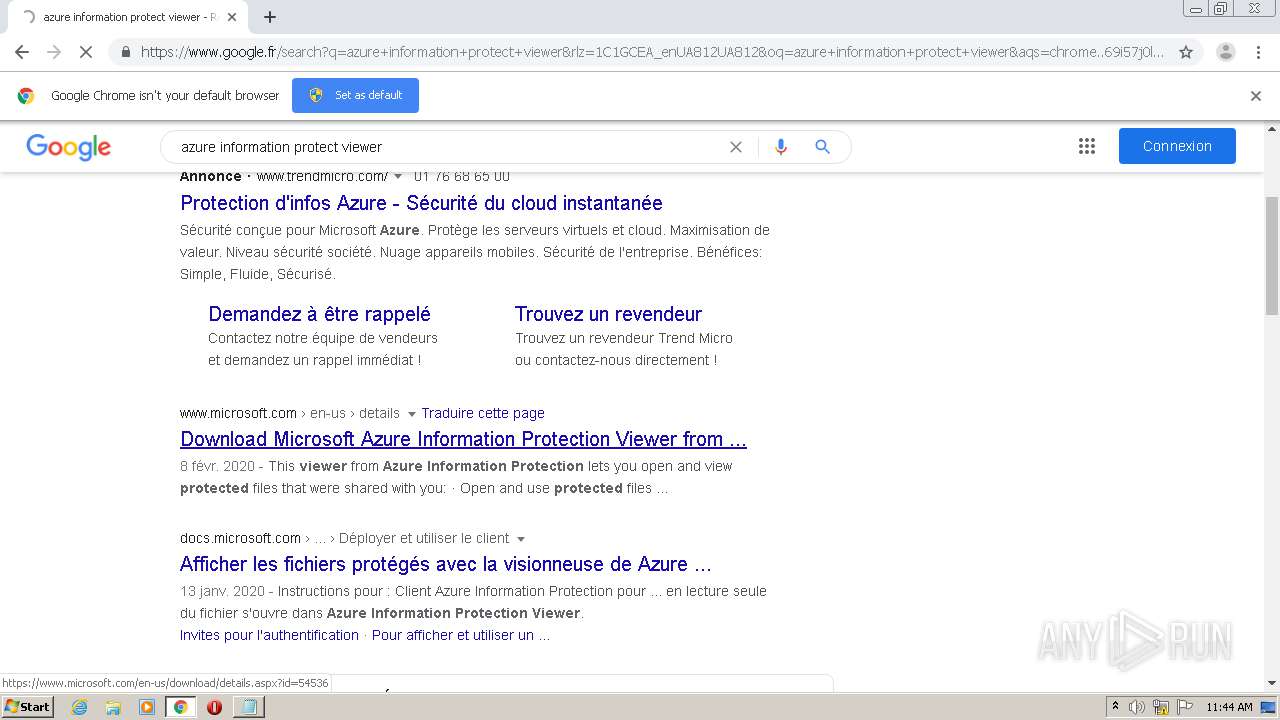Open Action Center flag icon
The image size is (1280, 720).
coord(1184,707)
